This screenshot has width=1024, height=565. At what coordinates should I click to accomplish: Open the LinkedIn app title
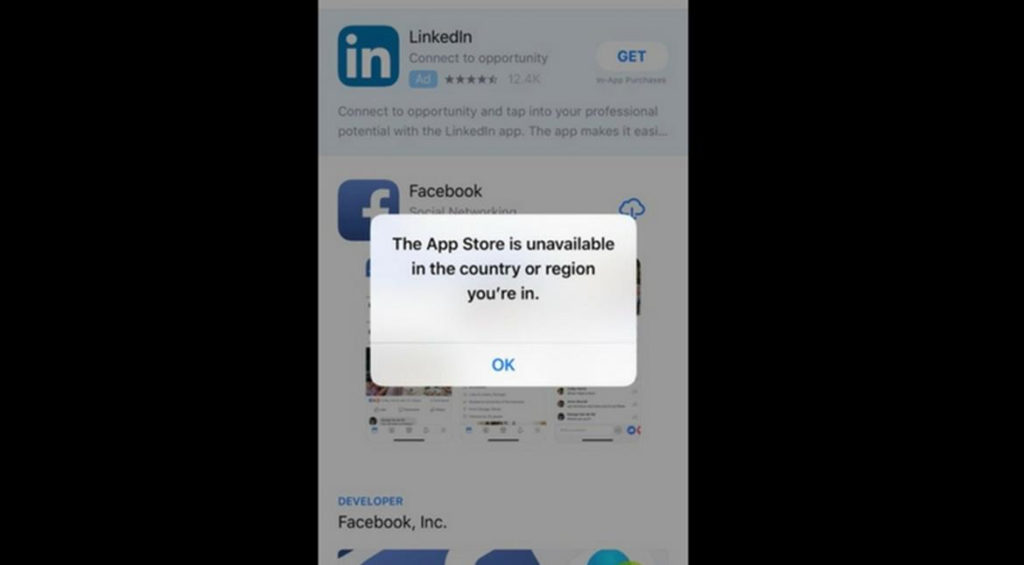(x=440, y=37)
